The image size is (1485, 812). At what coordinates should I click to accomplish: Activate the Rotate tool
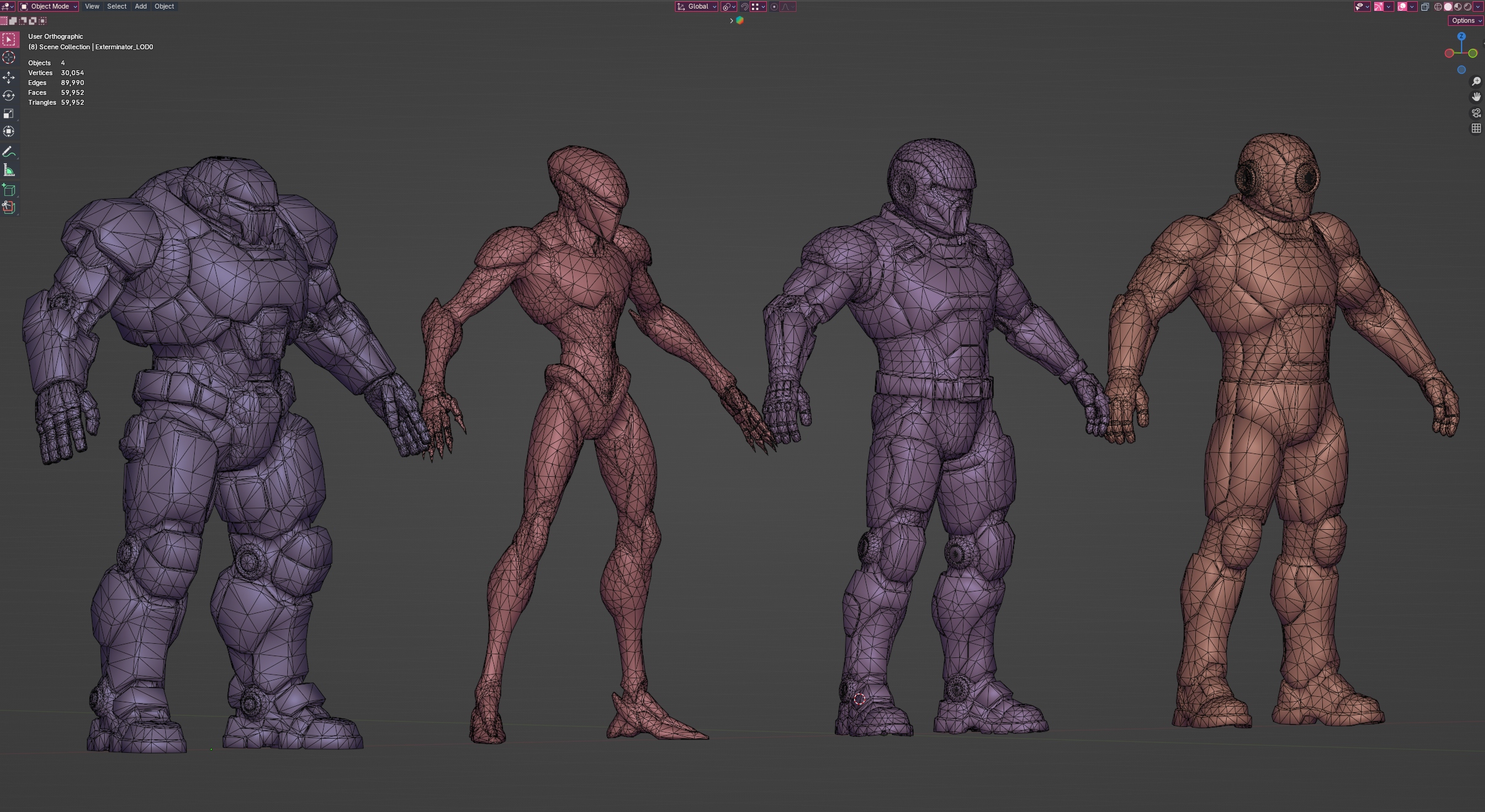tap(9, 95)
